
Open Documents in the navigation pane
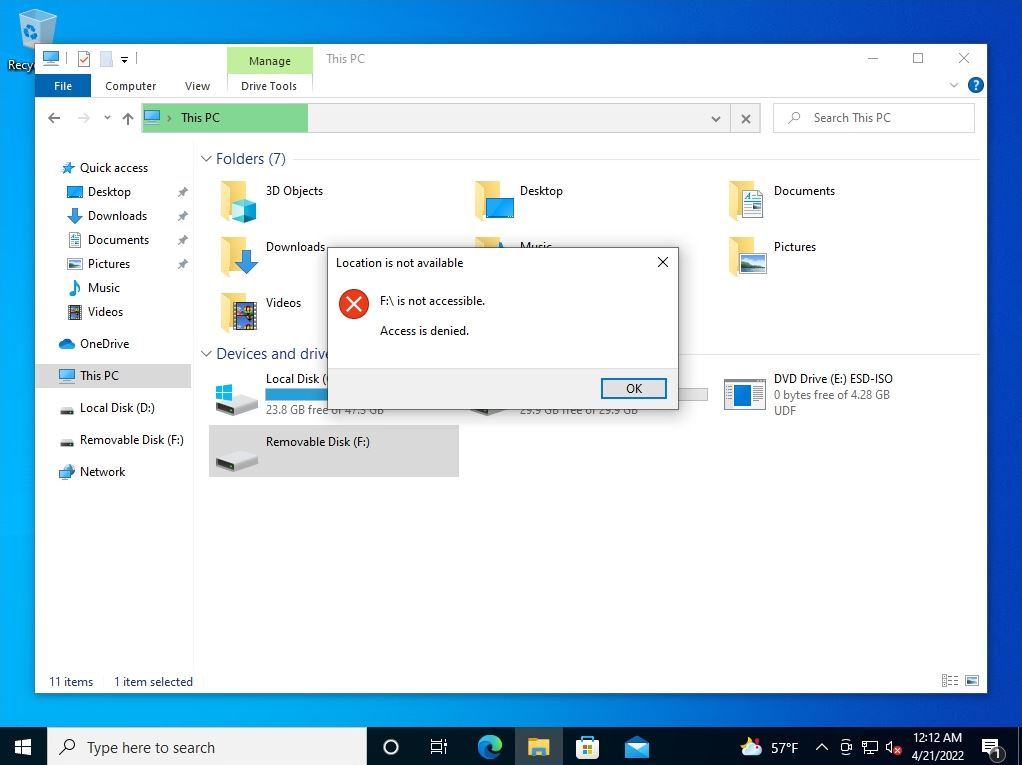tap(118, 240)
